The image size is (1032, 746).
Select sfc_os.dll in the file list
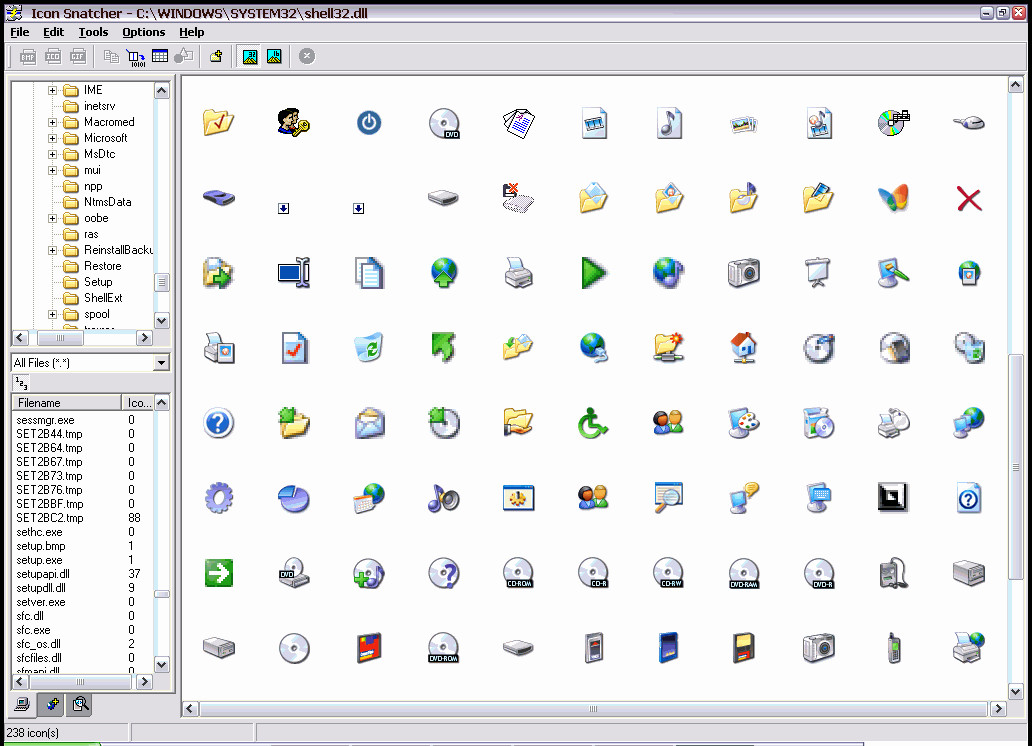(x=38, y=644)
